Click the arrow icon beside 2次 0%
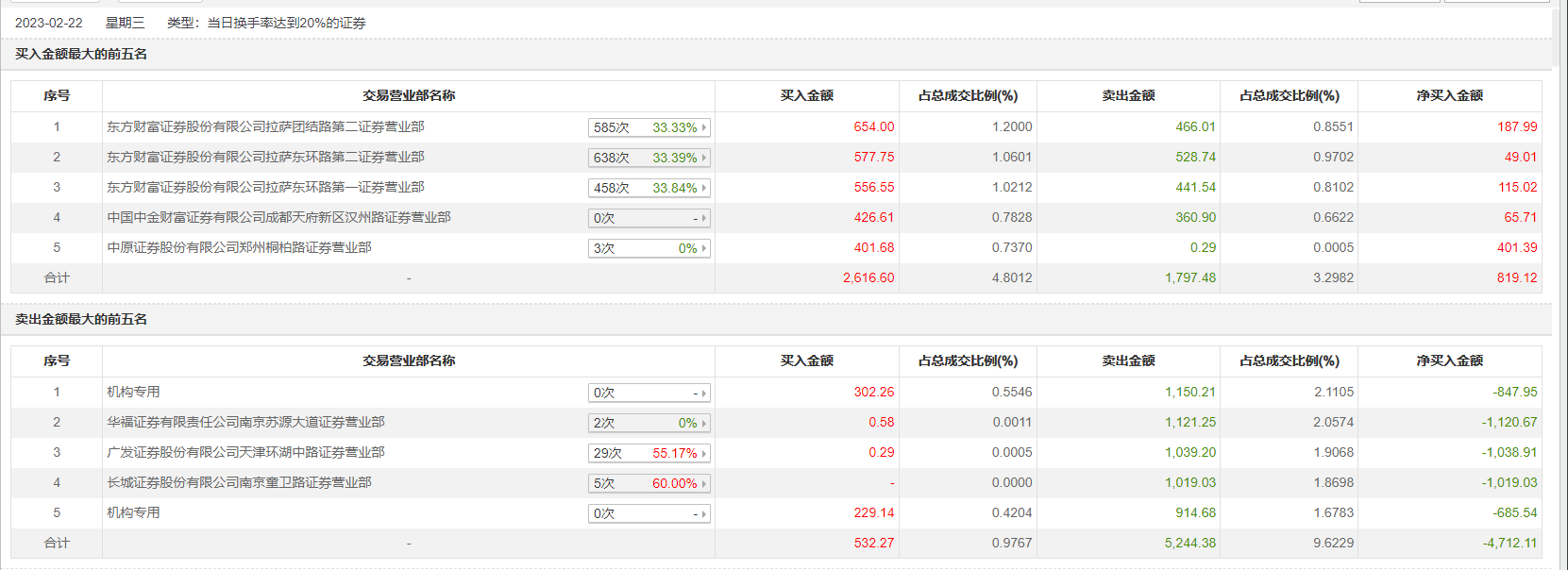The image size is (1568, 570). [704, 423]
